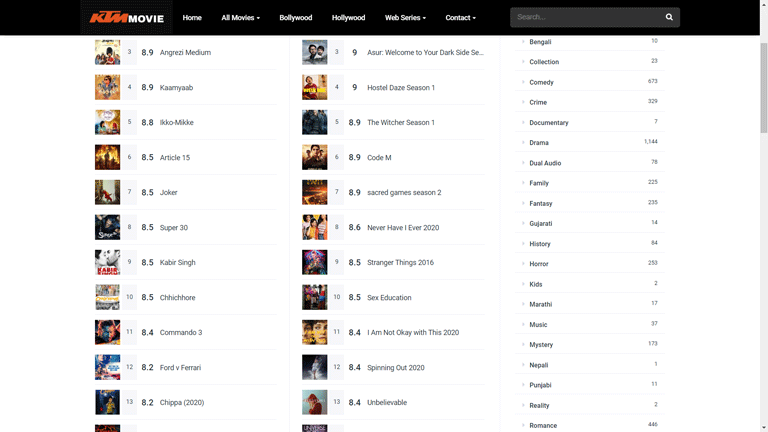Open the Dual Audio category
This screenshot has height=432, width=768.
545,163
